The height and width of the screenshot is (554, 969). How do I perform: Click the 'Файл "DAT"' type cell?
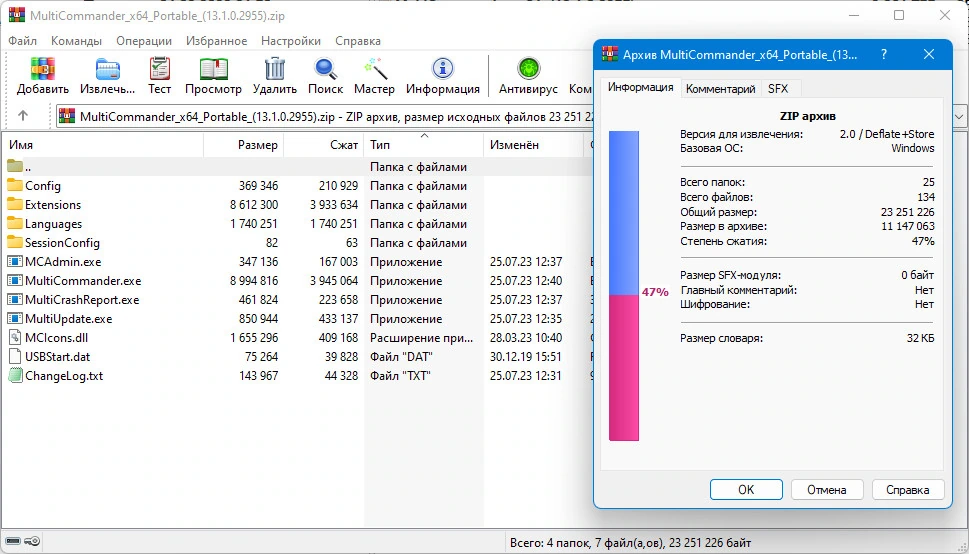[401, 357]
